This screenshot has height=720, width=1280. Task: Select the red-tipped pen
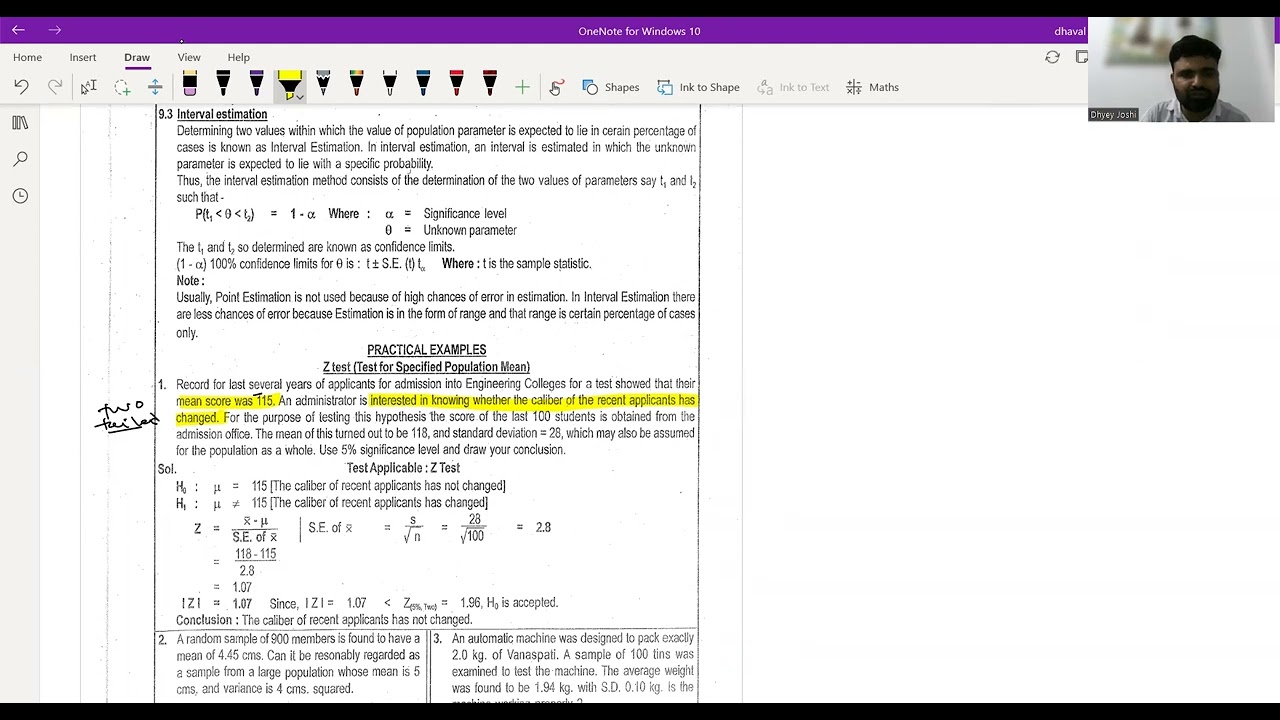(x=456, y=86)
